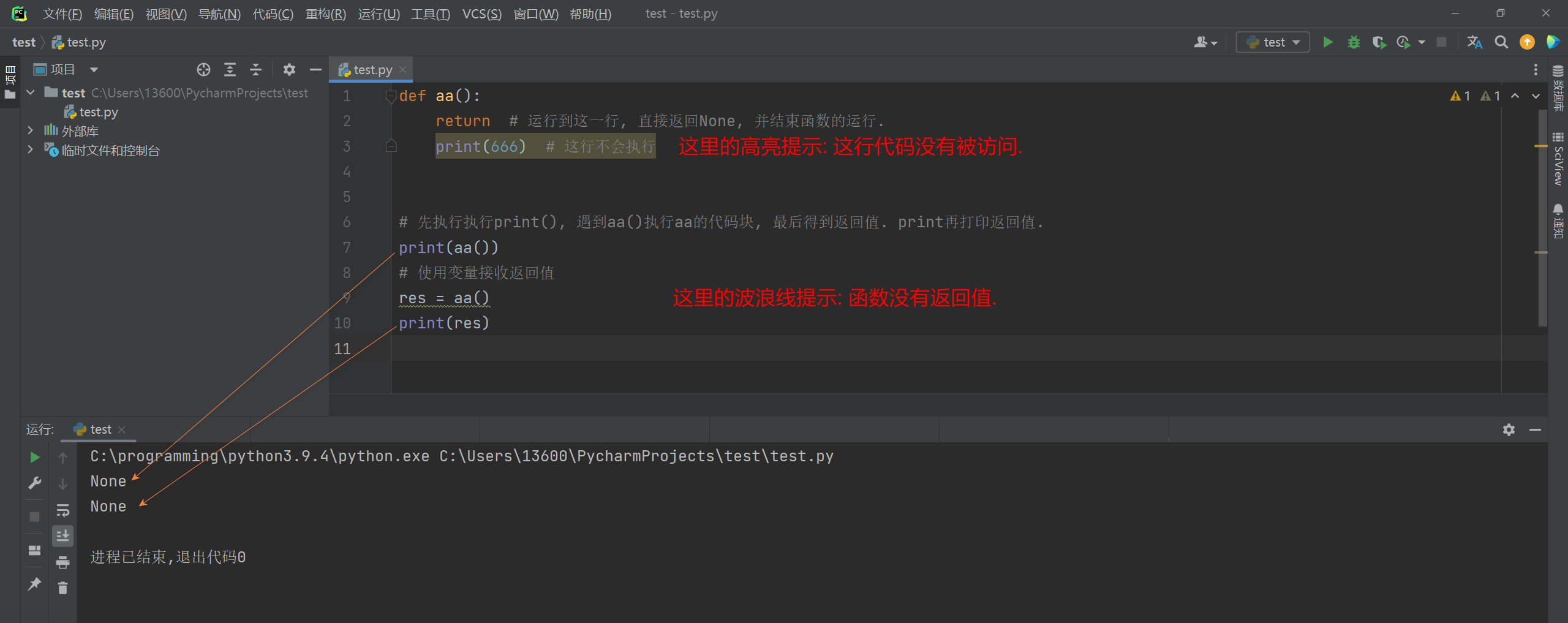
Task: Open the Edit menu (编辑)
Action: click(x=114, y=13)
